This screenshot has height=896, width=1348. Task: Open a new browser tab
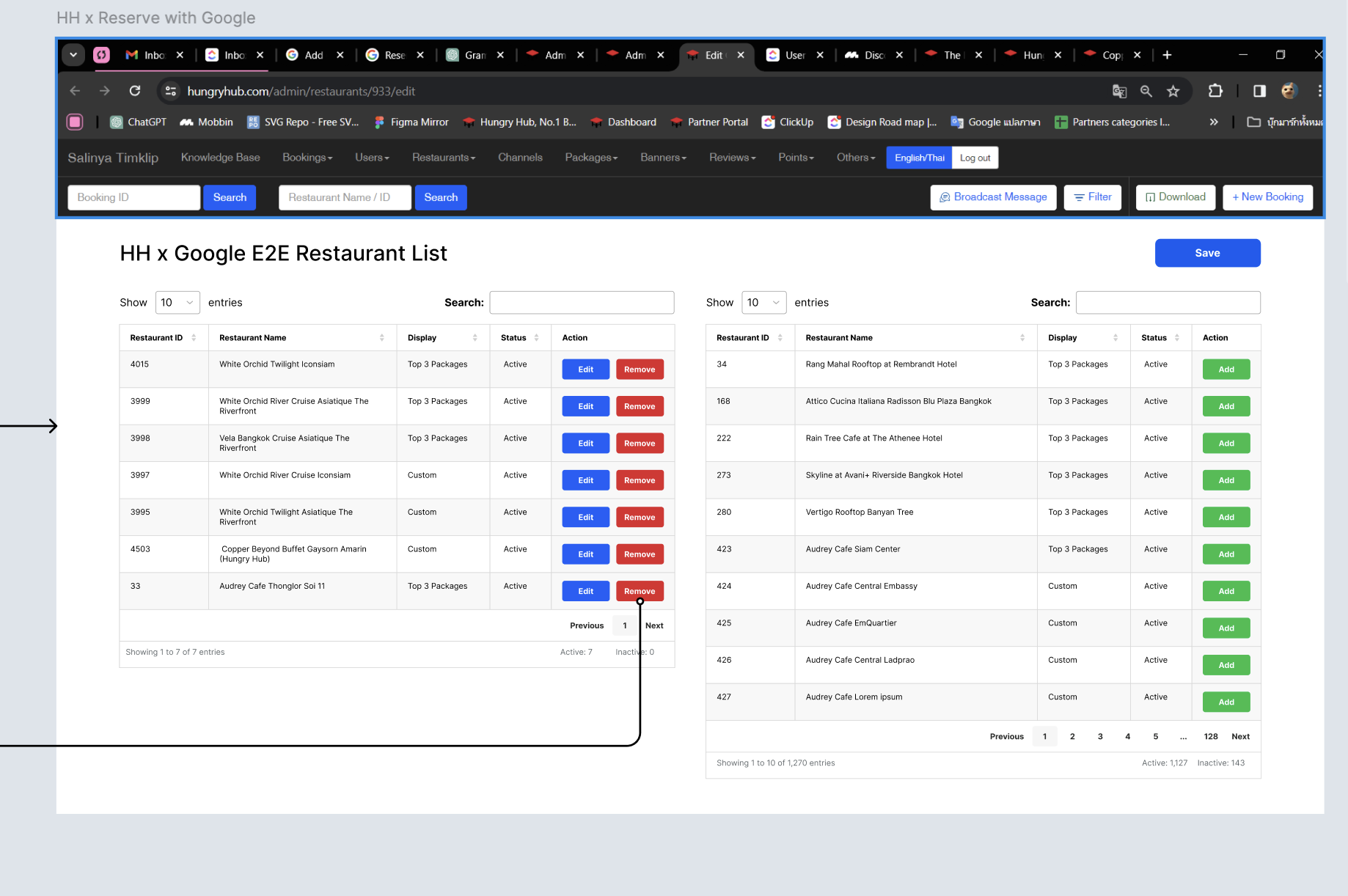[x=1167, y=55]
